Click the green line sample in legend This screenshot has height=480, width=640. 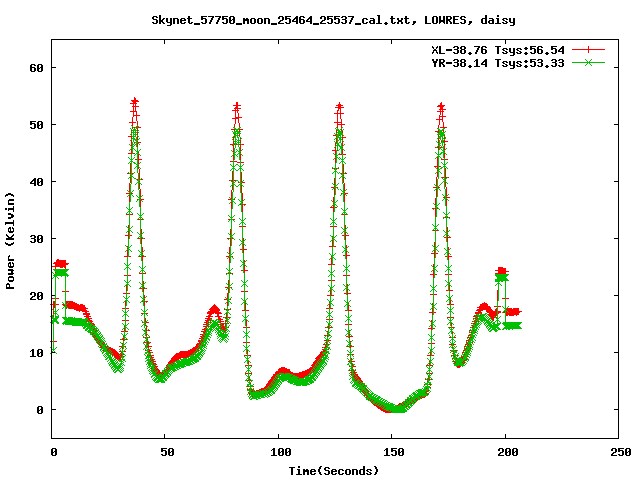coord(588,63)
